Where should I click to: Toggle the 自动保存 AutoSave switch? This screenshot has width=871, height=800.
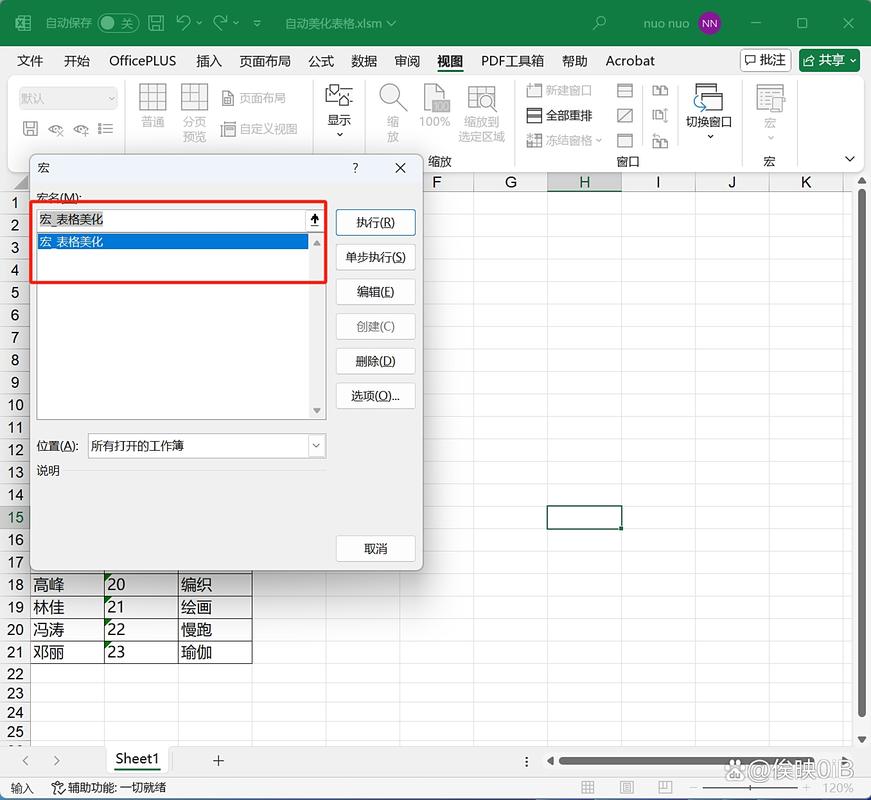(119, 23)
